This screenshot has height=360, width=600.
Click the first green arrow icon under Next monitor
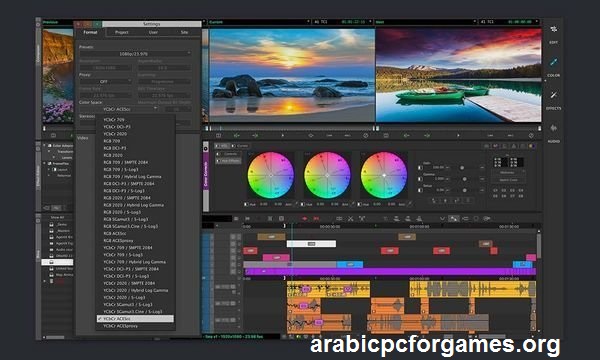pyautogui.click(x=406, y=135)
